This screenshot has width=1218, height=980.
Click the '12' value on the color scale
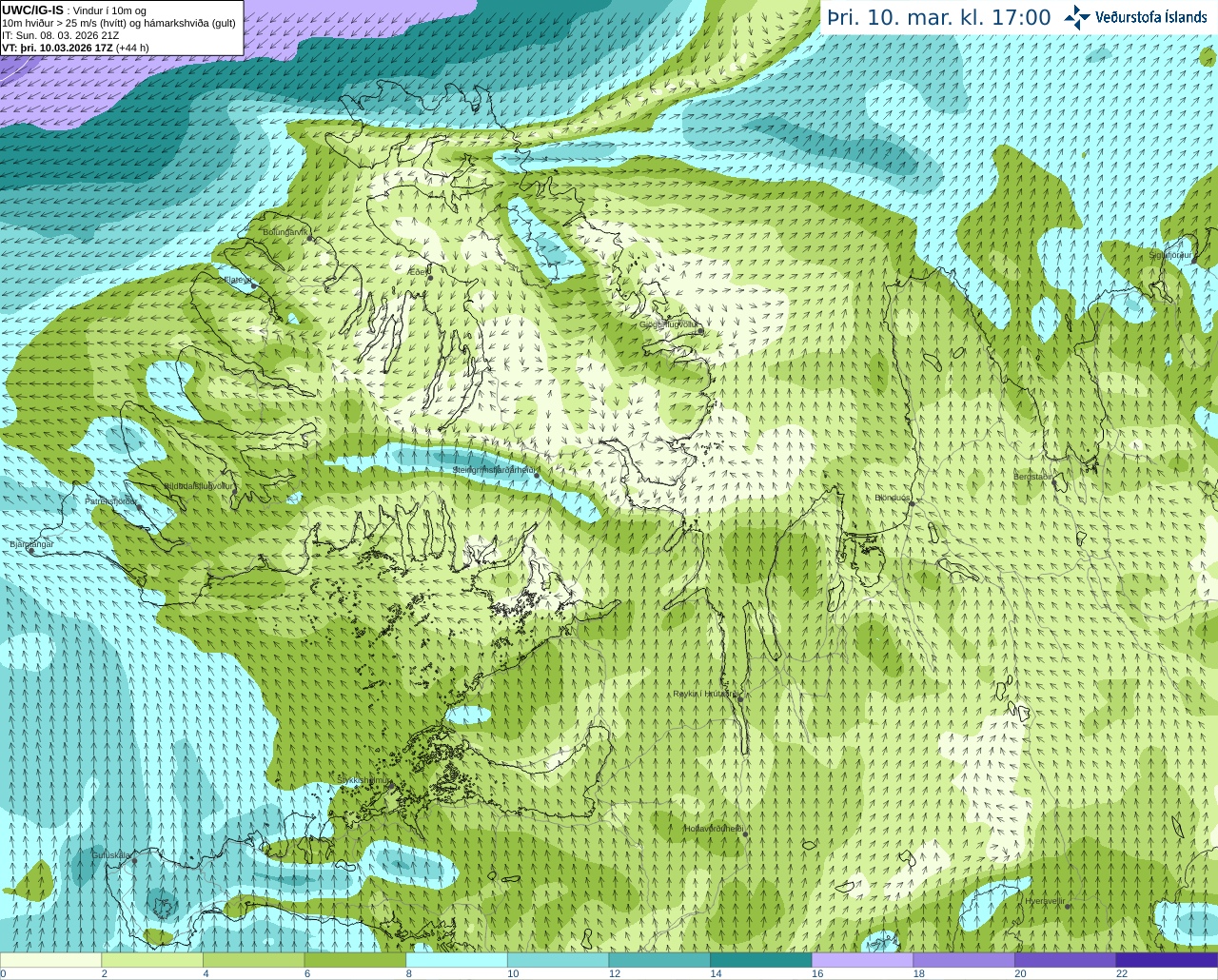point(615,973)
